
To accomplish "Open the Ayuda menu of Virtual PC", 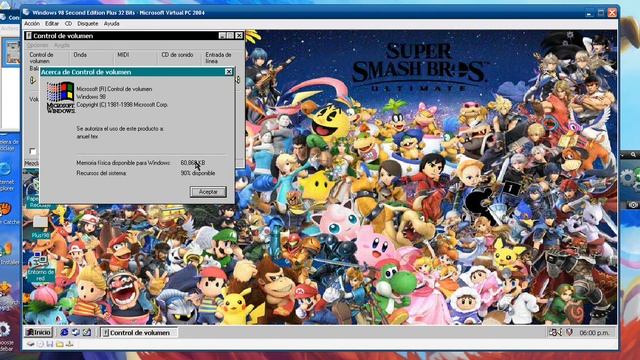I will [x=111, y=24].
